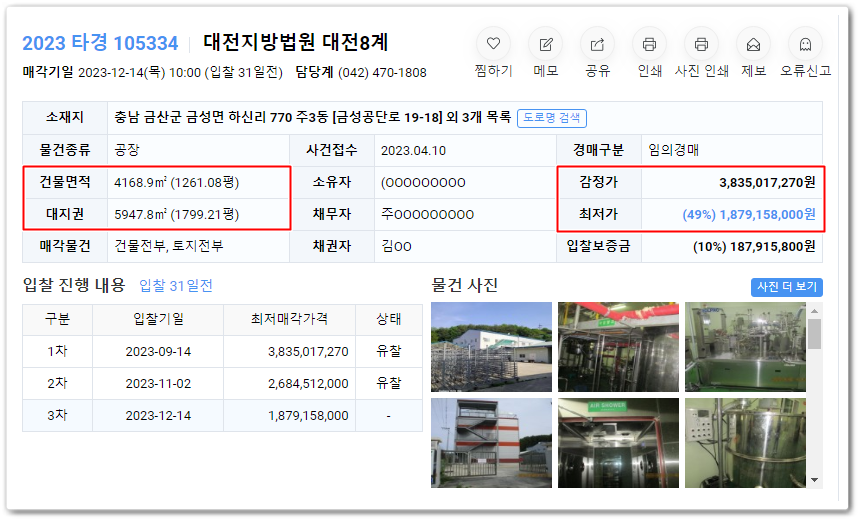This screenshot has height=522, width=861.
Task: Open case number 2023 타경 105334 link
Action: coord(100,43)
